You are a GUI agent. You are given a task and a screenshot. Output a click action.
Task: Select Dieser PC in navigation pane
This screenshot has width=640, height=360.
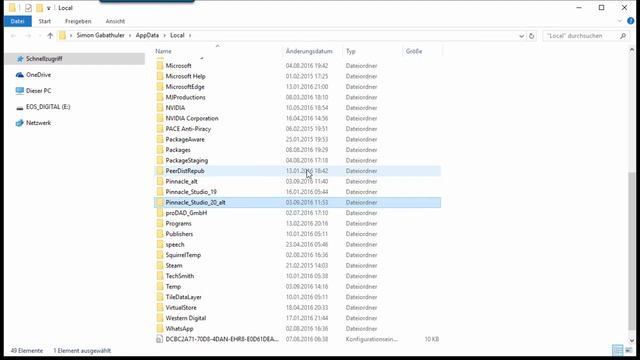pos(38,91)
